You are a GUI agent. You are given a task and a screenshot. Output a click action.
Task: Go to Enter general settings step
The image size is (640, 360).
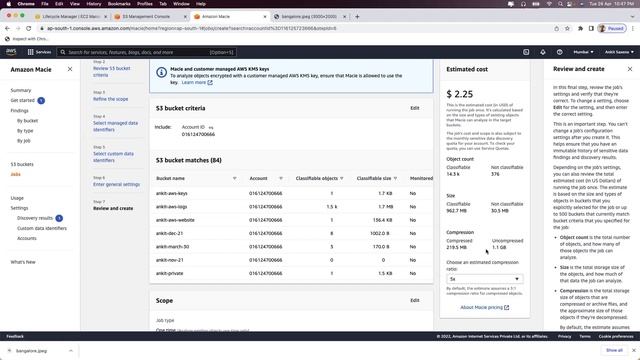(116, 184)
